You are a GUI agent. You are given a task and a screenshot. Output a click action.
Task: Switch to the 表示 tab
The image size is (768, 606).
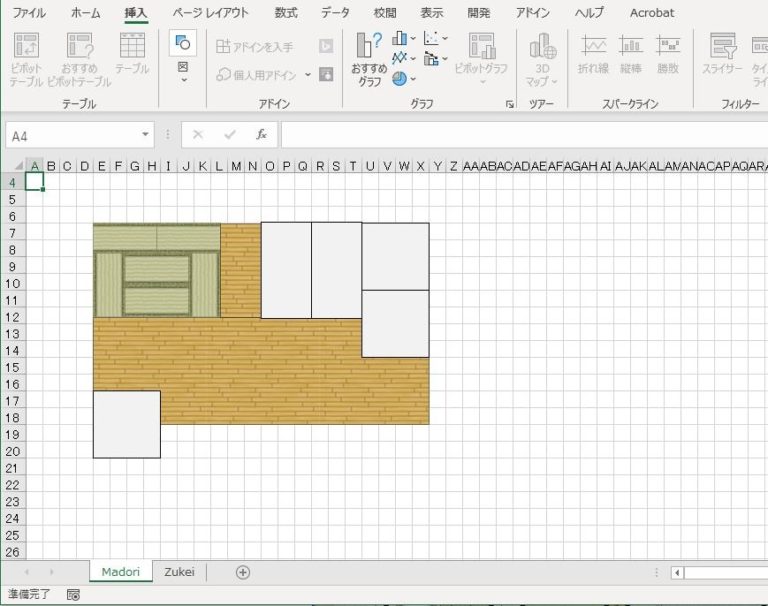coord(432,13)
